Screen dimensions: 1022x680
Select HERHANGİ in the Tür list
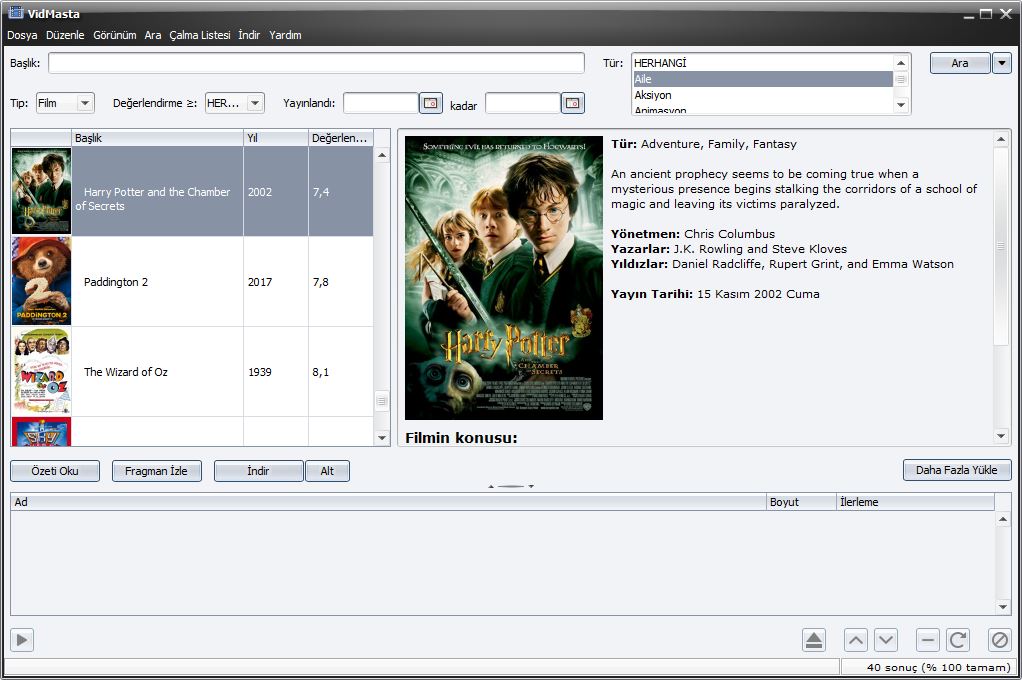(763, 63)
